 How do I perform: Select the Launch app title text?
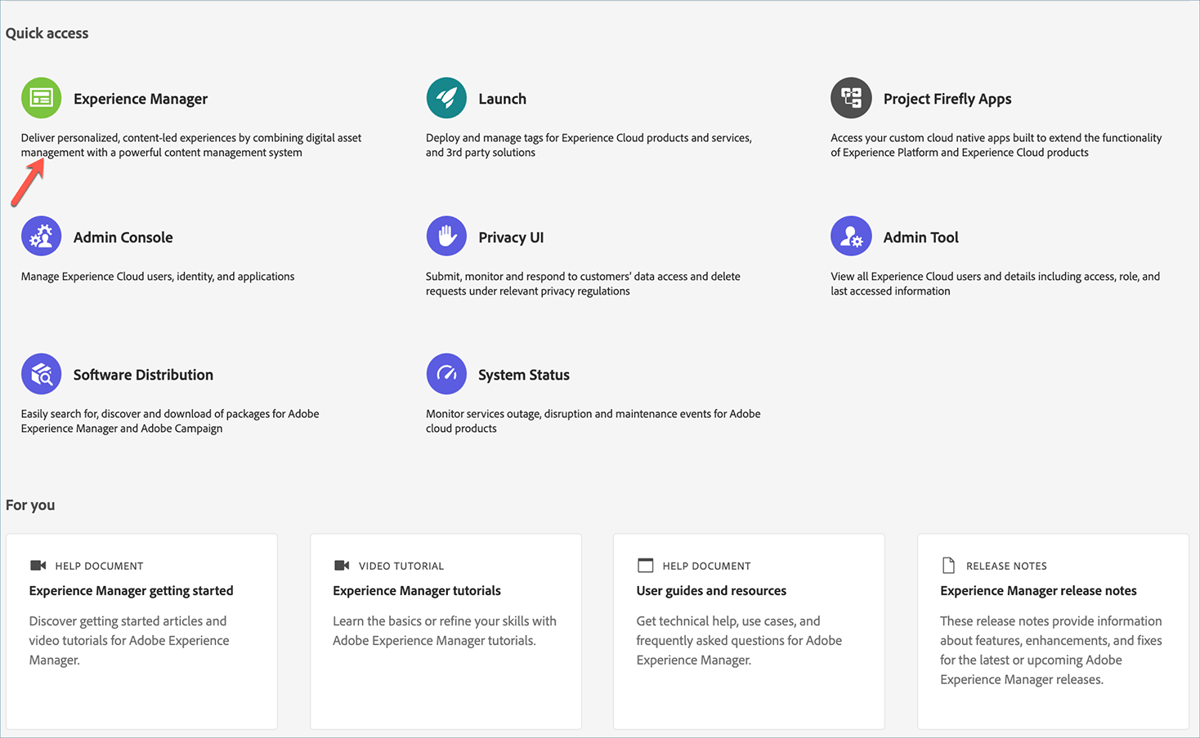point(502,98)
